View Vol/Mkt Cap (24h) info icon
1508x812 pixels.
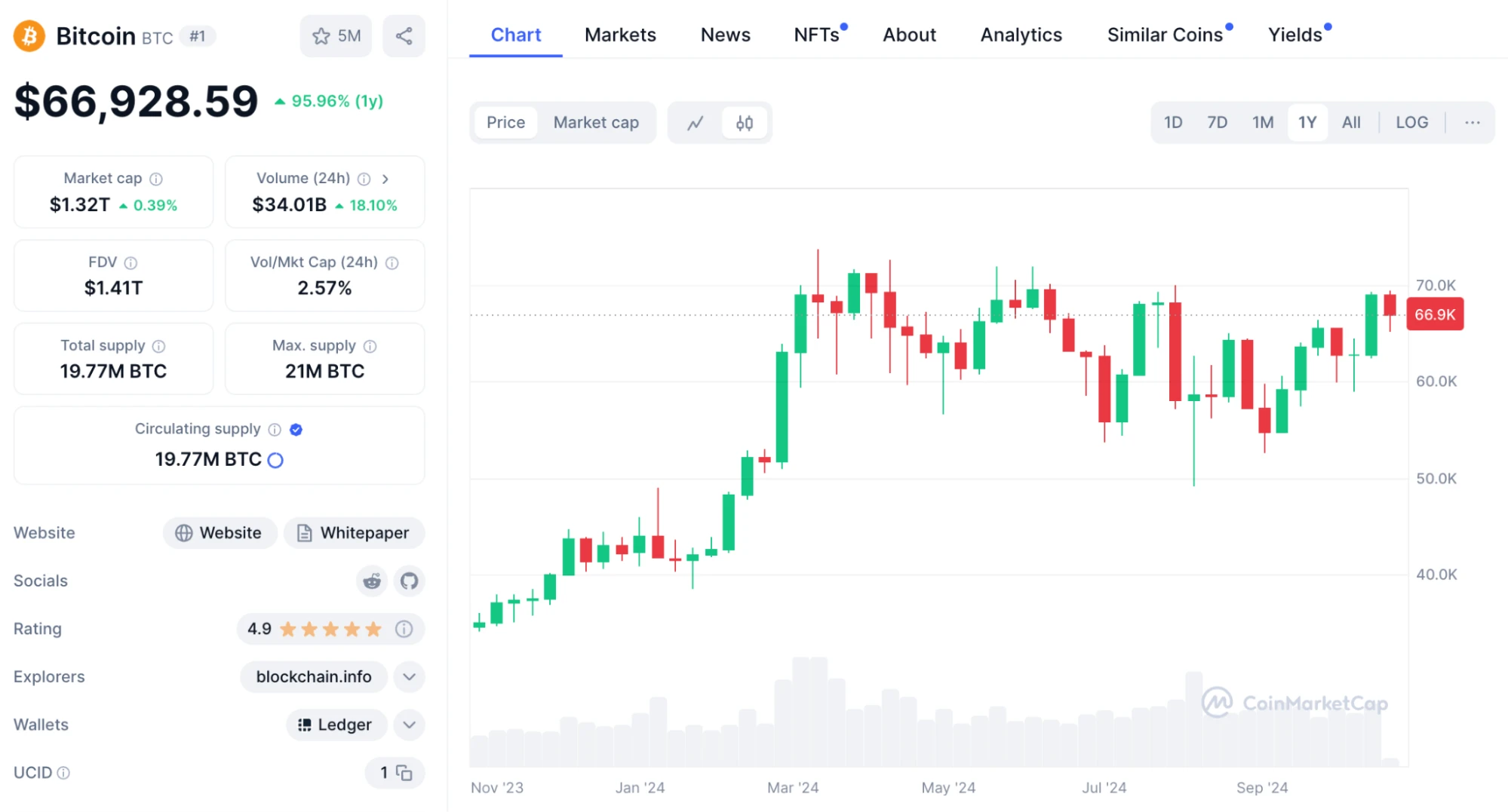point(392,262)
